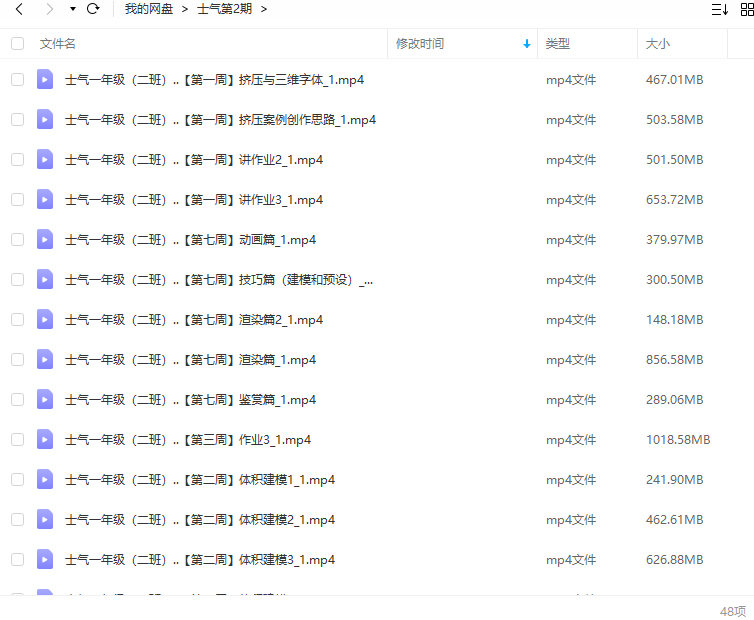Click video icon of 体积建模1_1.mp4
The width and height of the screenshot is (754, 620).
45,479
